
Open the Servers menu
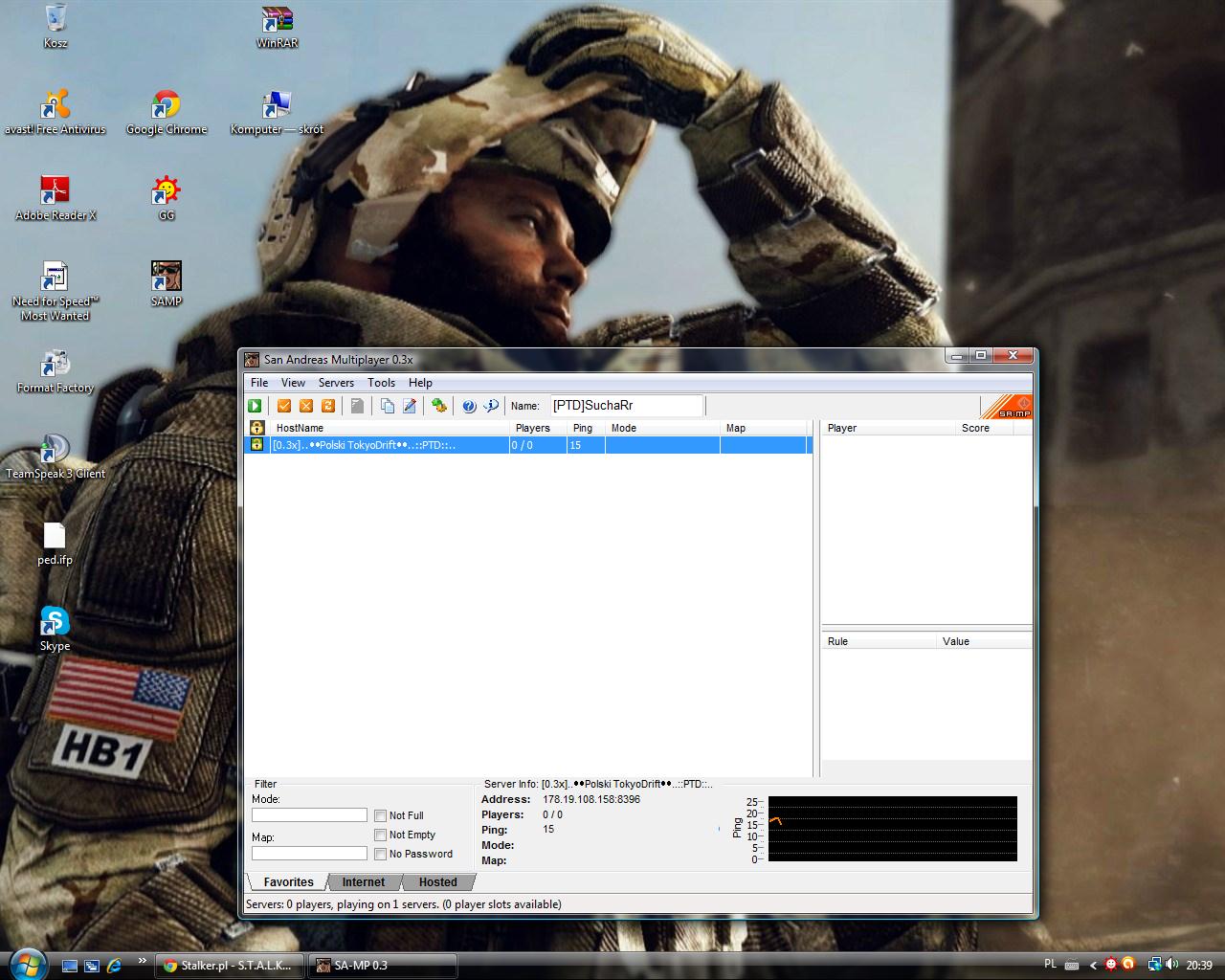click(x=336, y=382)
